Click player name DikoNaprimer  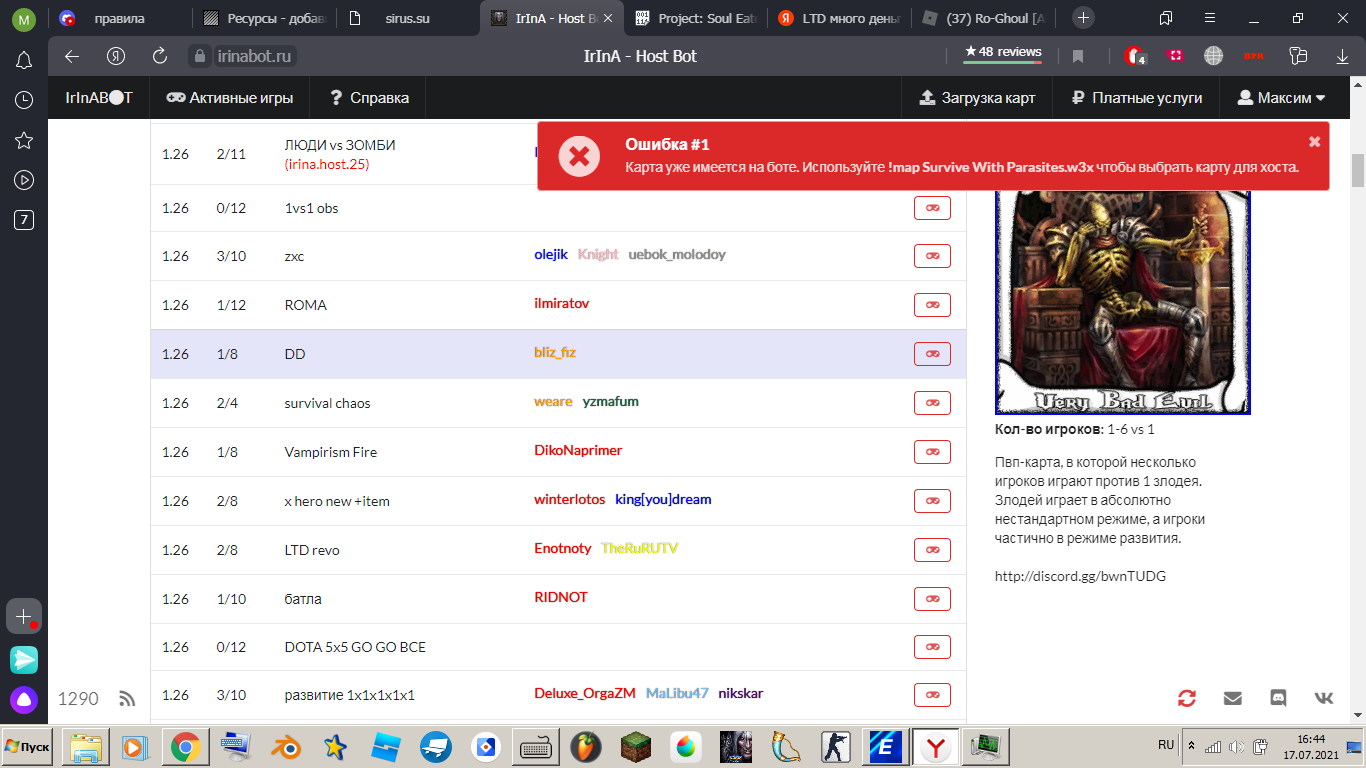[578, 451]
